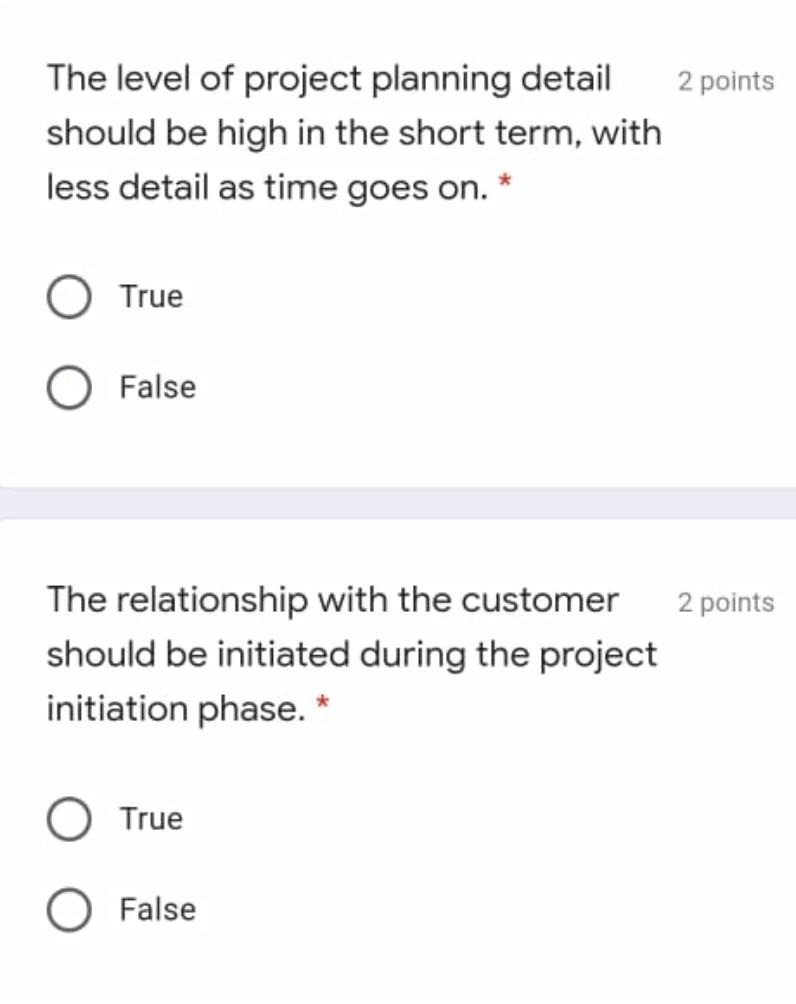Click the True option label text in question two

coord(150,817)
